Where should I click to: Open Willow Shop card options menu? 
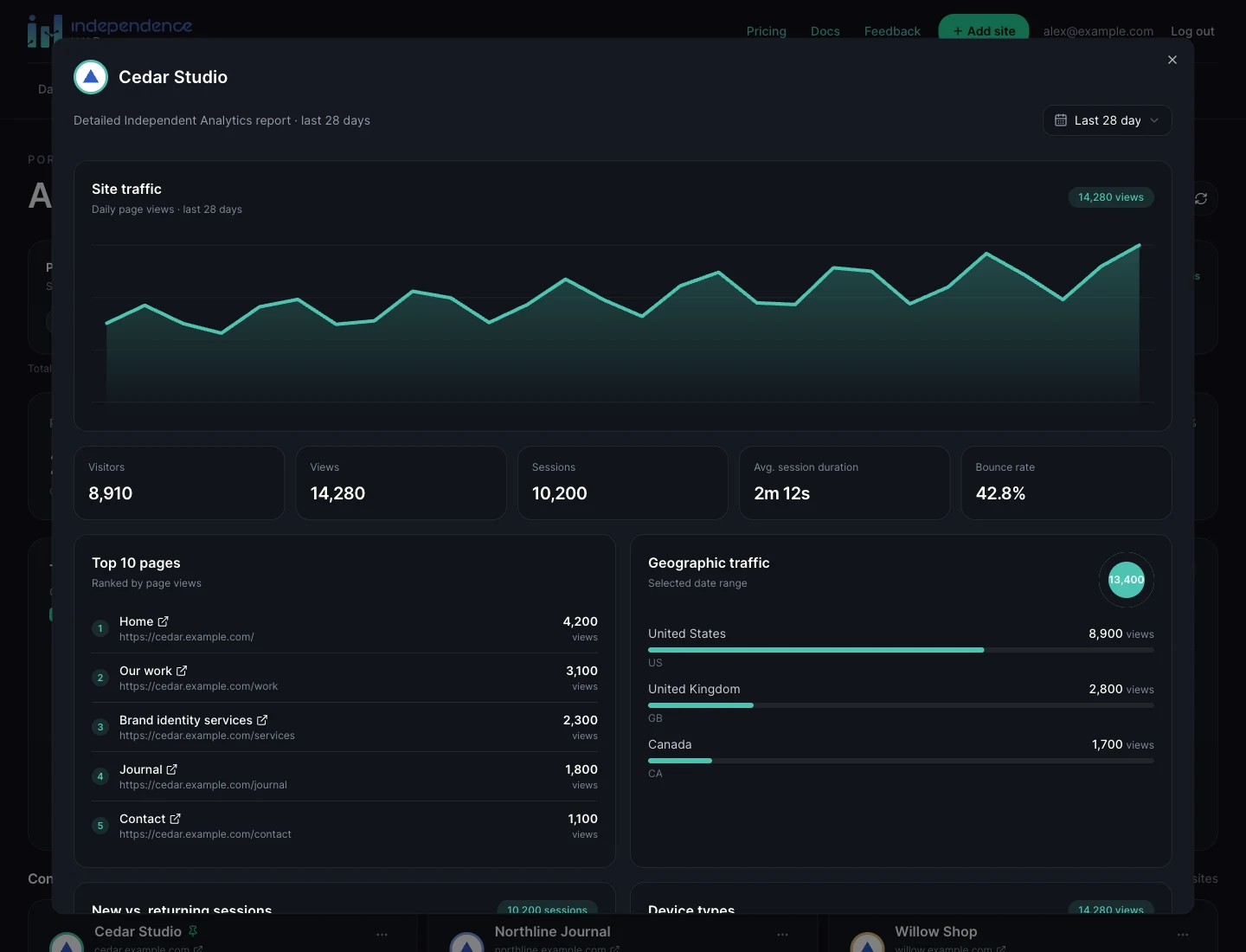1183,934
